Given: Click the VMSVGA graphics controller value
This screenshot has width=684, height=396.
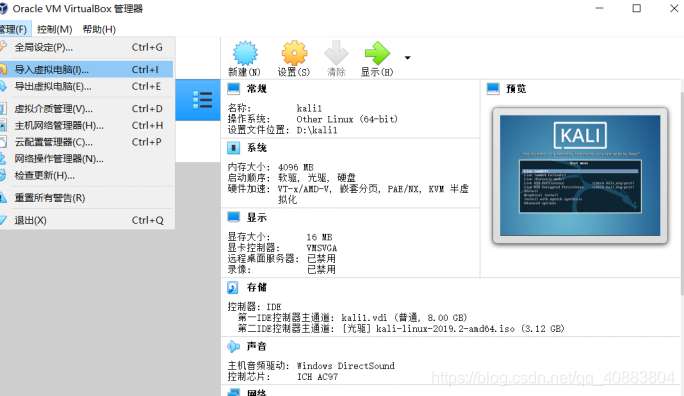Looking at the screenshot, I should point(321,248).
